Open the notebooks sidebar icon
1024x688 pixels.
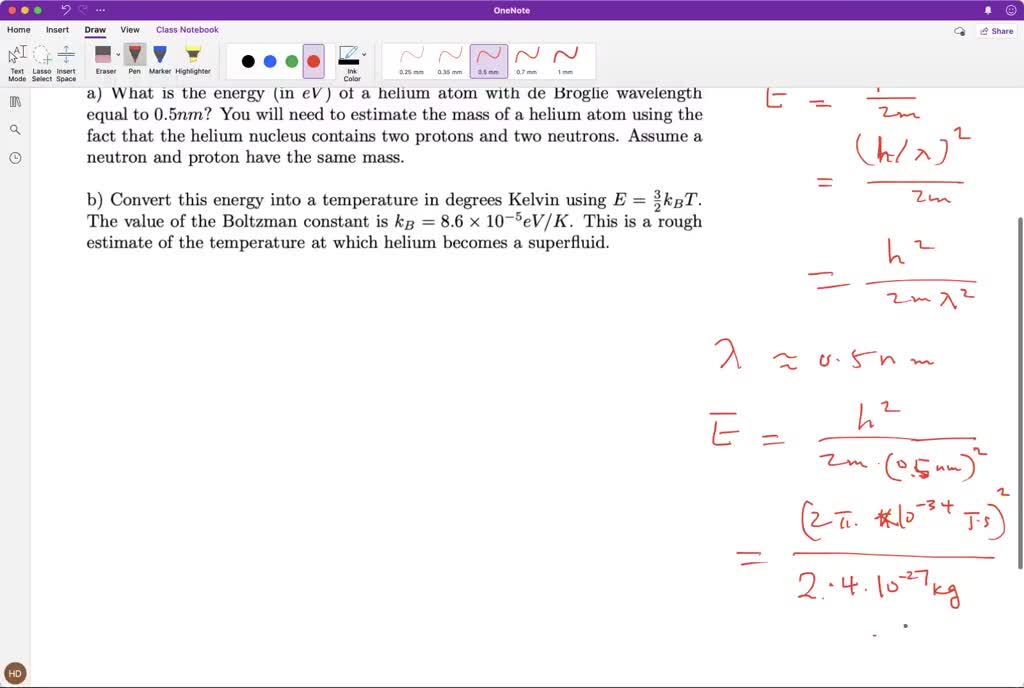(14, 100)
